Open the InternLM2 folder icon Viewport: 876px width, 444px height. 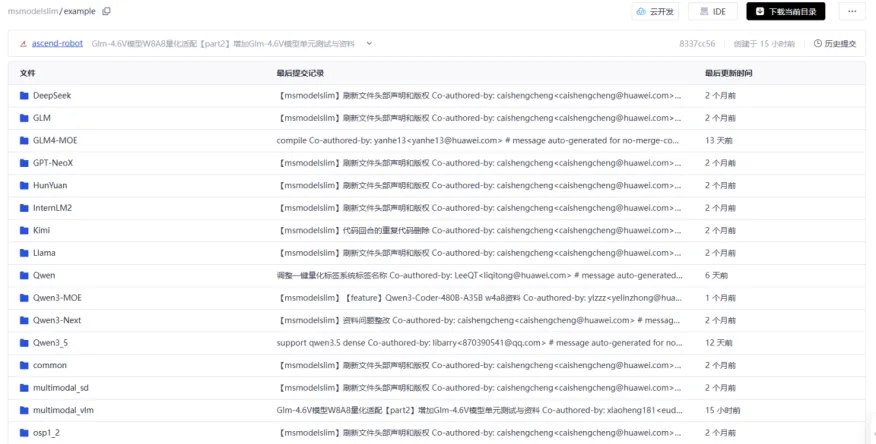point(24,208)
